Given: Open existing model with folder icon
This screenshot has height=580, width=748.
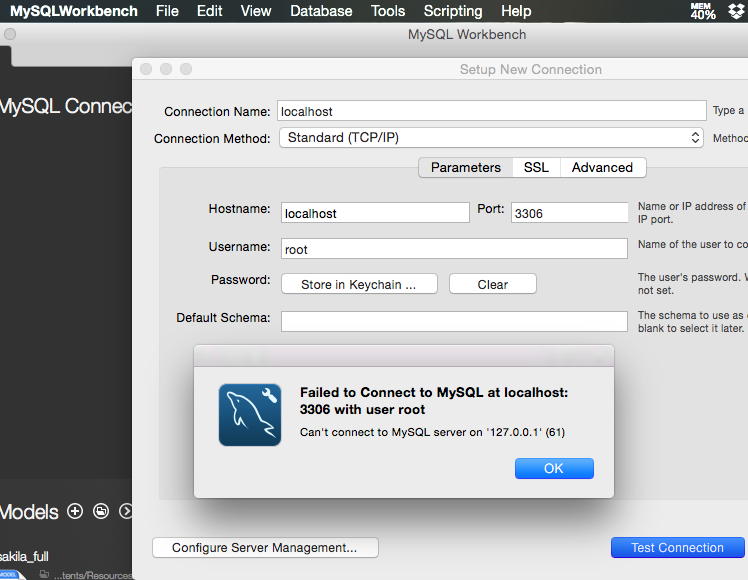Looking at the screenshot, I should pos(101,511).
